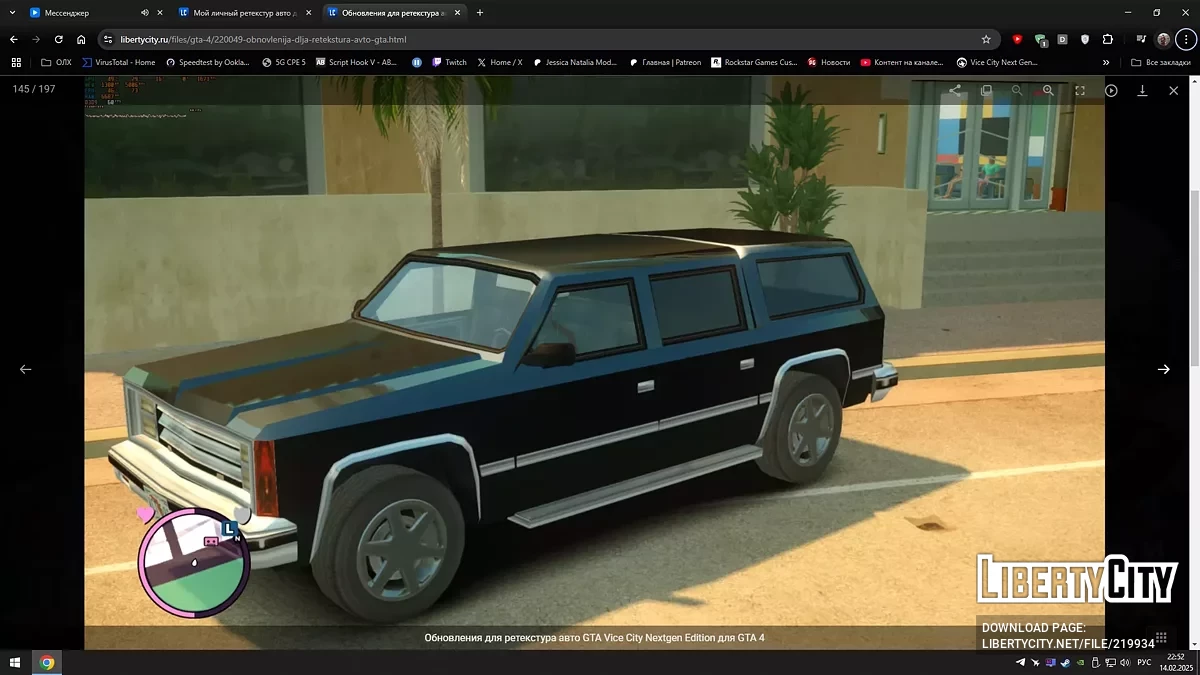
Task: Start the gallery slideshow autoplay
Action: point(1111,90)
